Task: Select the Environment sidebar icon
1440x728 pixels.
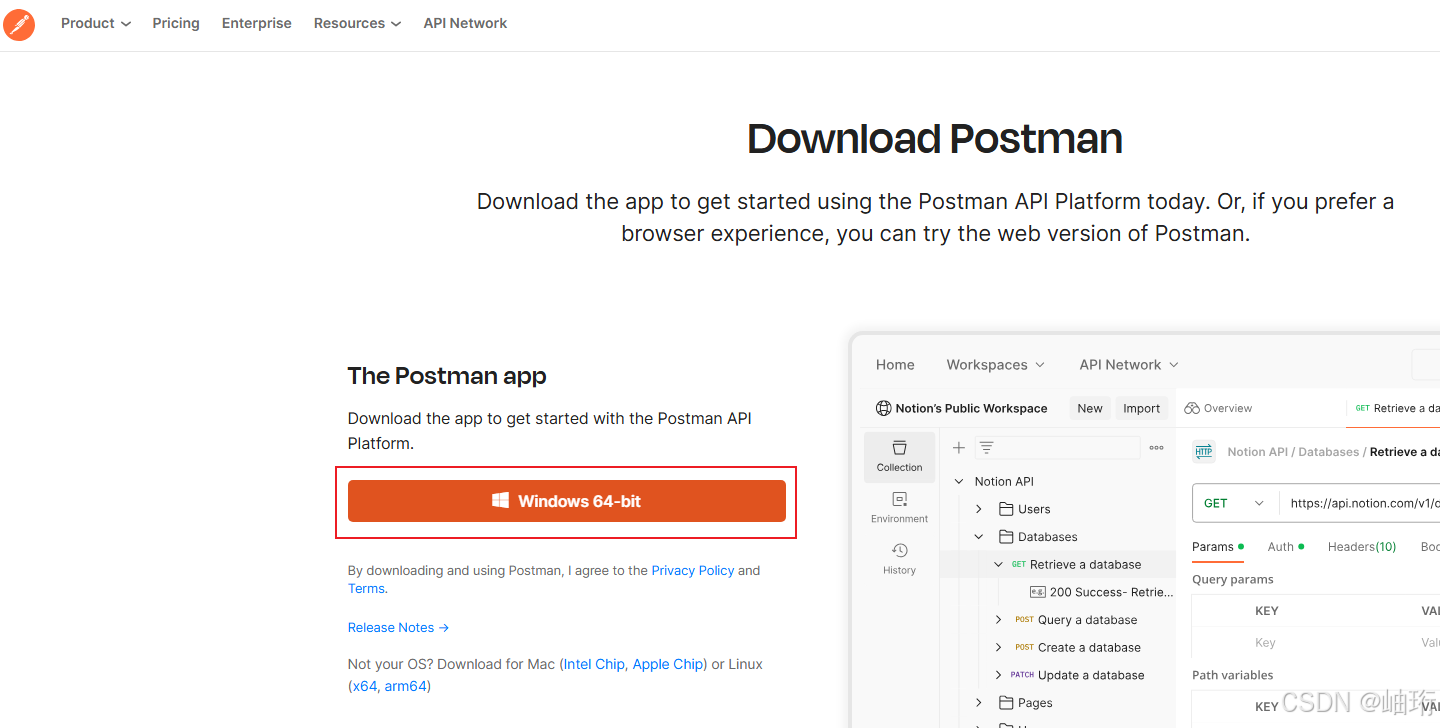Action: point(900,508)
